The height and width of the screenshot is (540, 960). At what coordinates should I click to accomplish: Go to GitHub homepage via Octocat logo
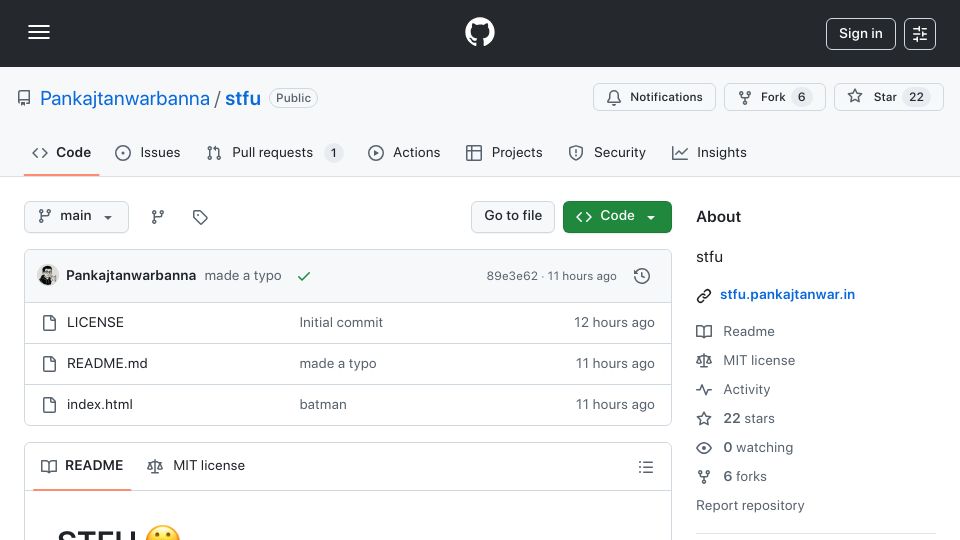point(479,32)
